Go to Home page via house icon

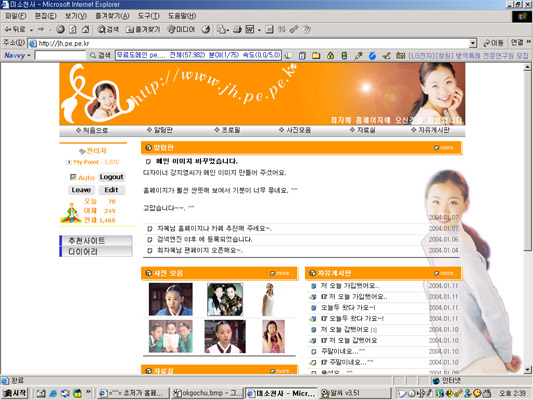(x=85, y=30)
